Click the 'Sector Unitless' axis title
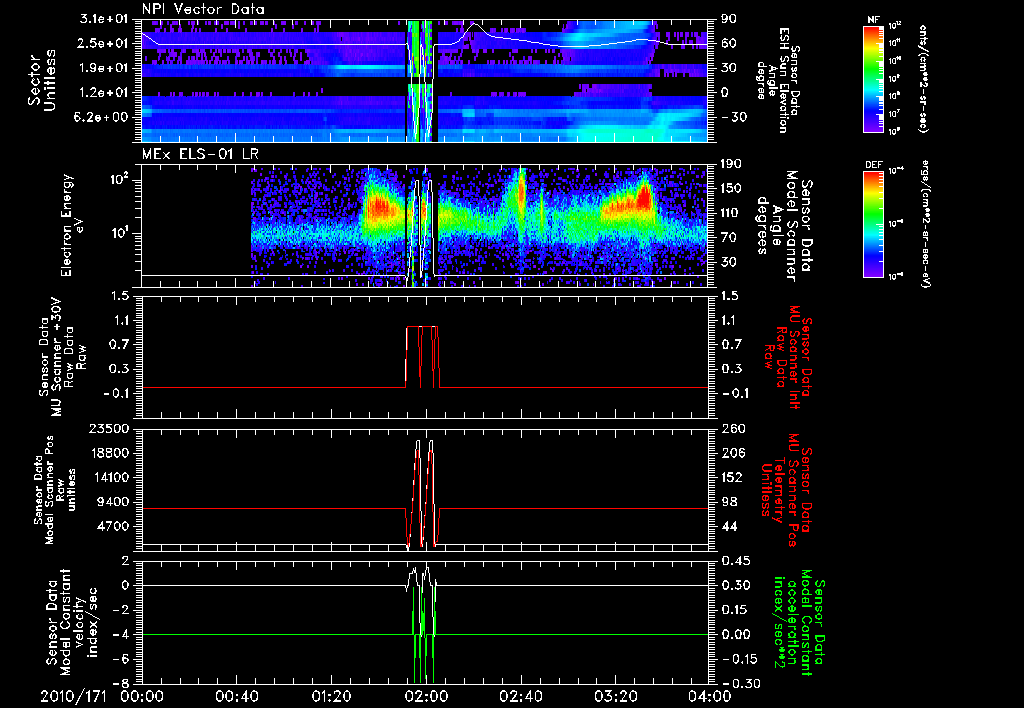 pos(42,80)
